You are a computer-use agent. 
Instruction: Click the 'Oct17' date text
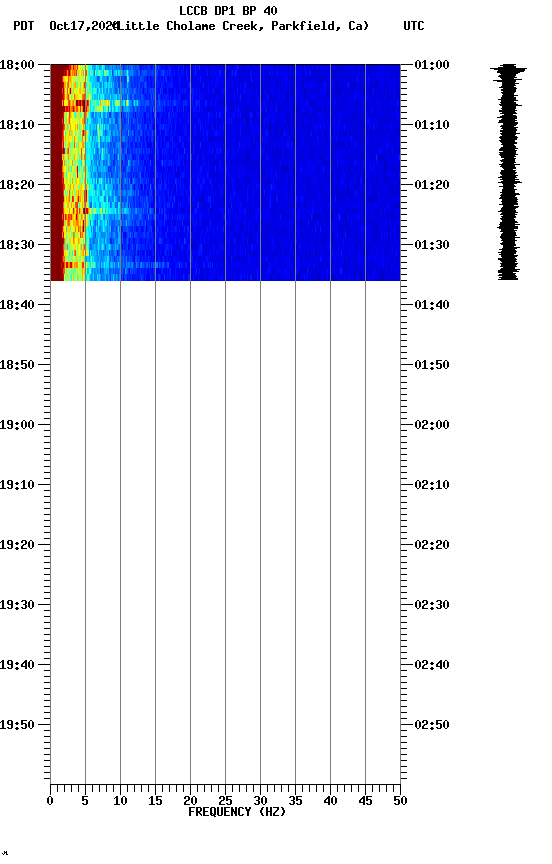tap(66, 26)
